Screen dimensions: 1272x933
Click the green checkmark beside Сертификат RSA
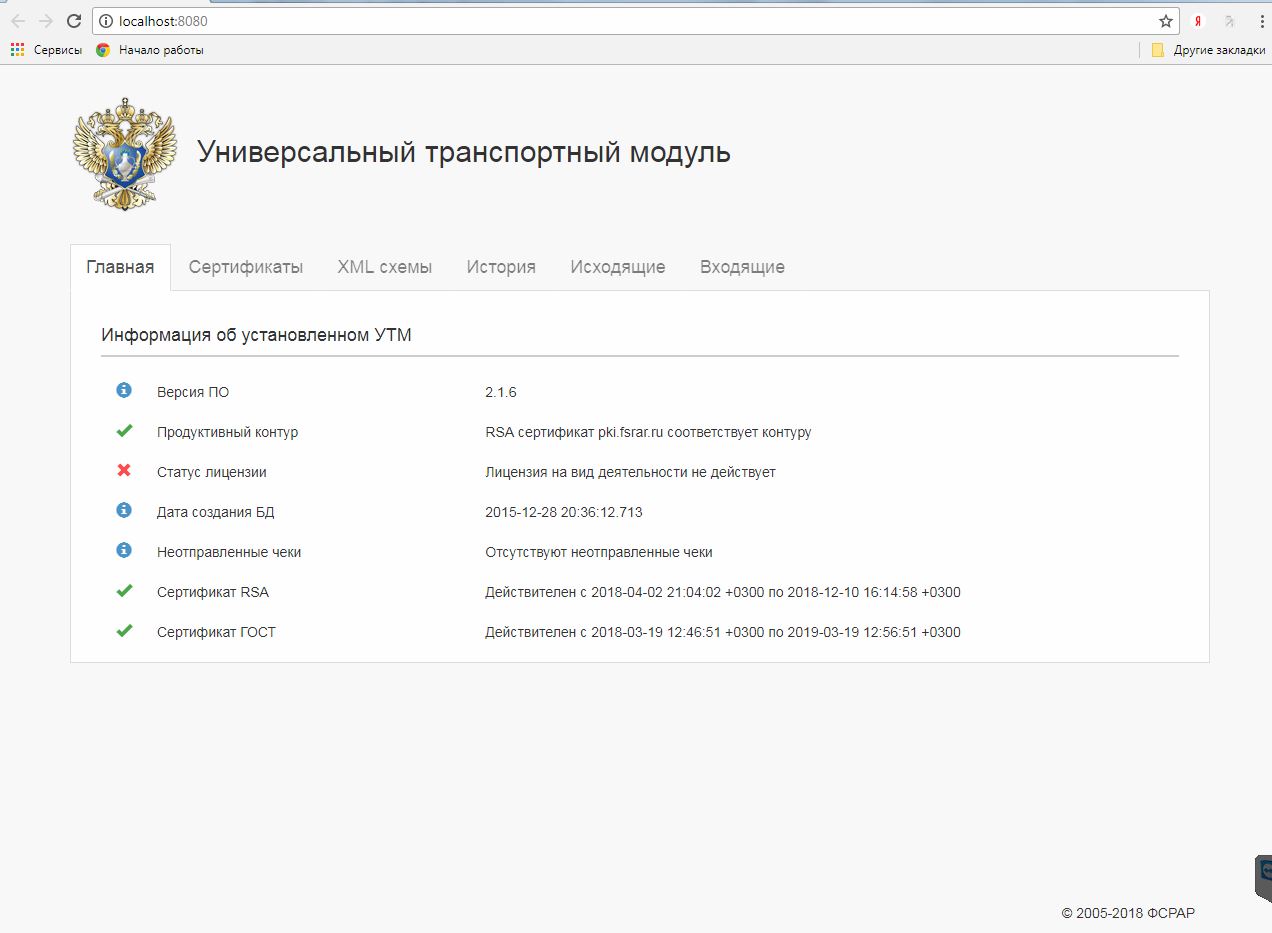[124, 591]
